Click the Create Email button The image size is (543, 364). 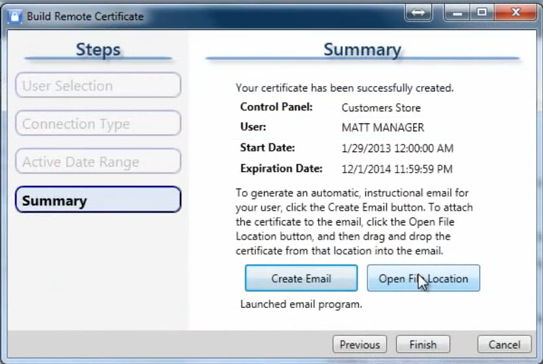point(301,278)
